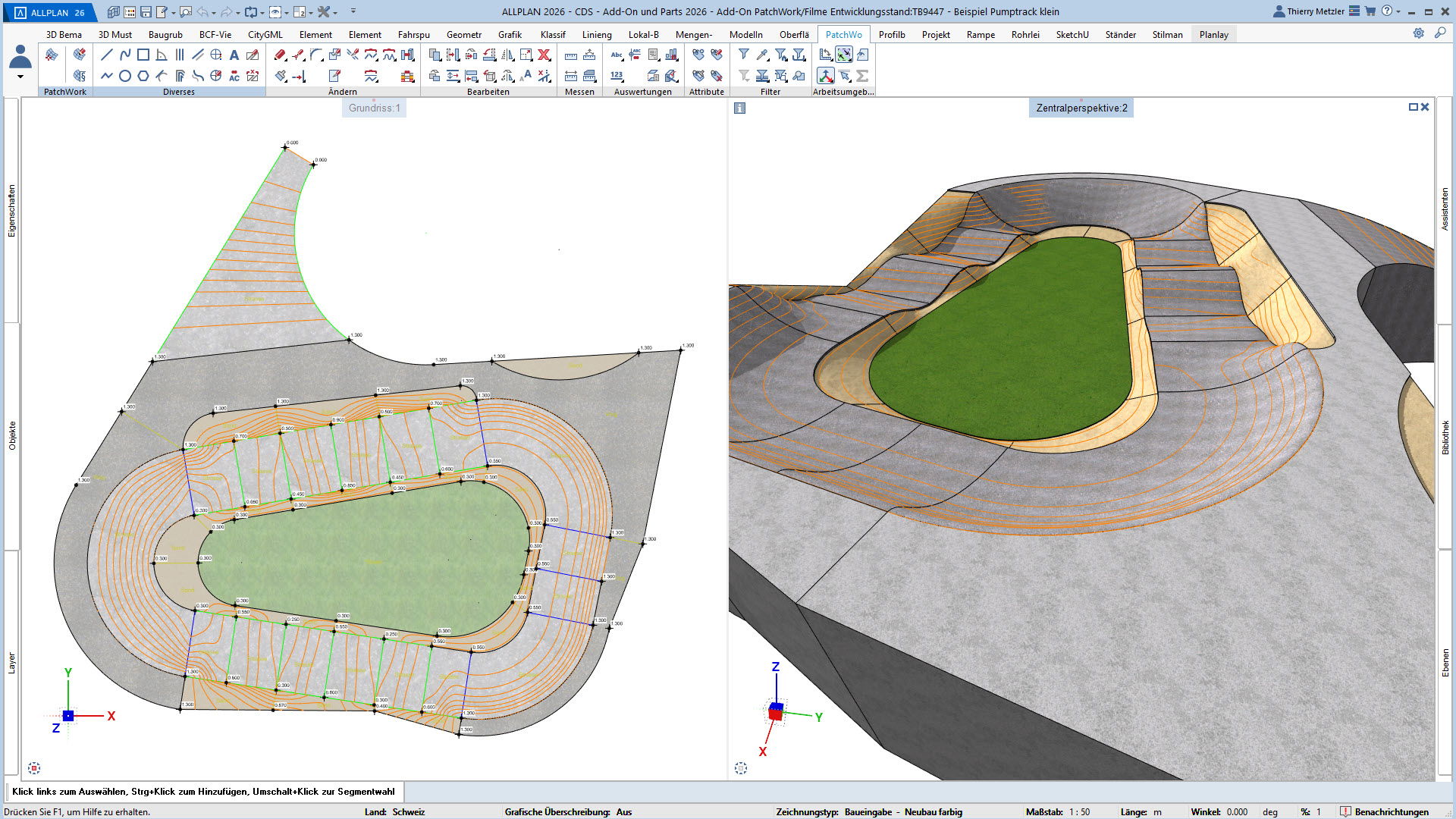Image resolution: width=1456 pixels, height=819 pixels.
Task: Open the CityGML ribbon tab
Action: [265, 35]
